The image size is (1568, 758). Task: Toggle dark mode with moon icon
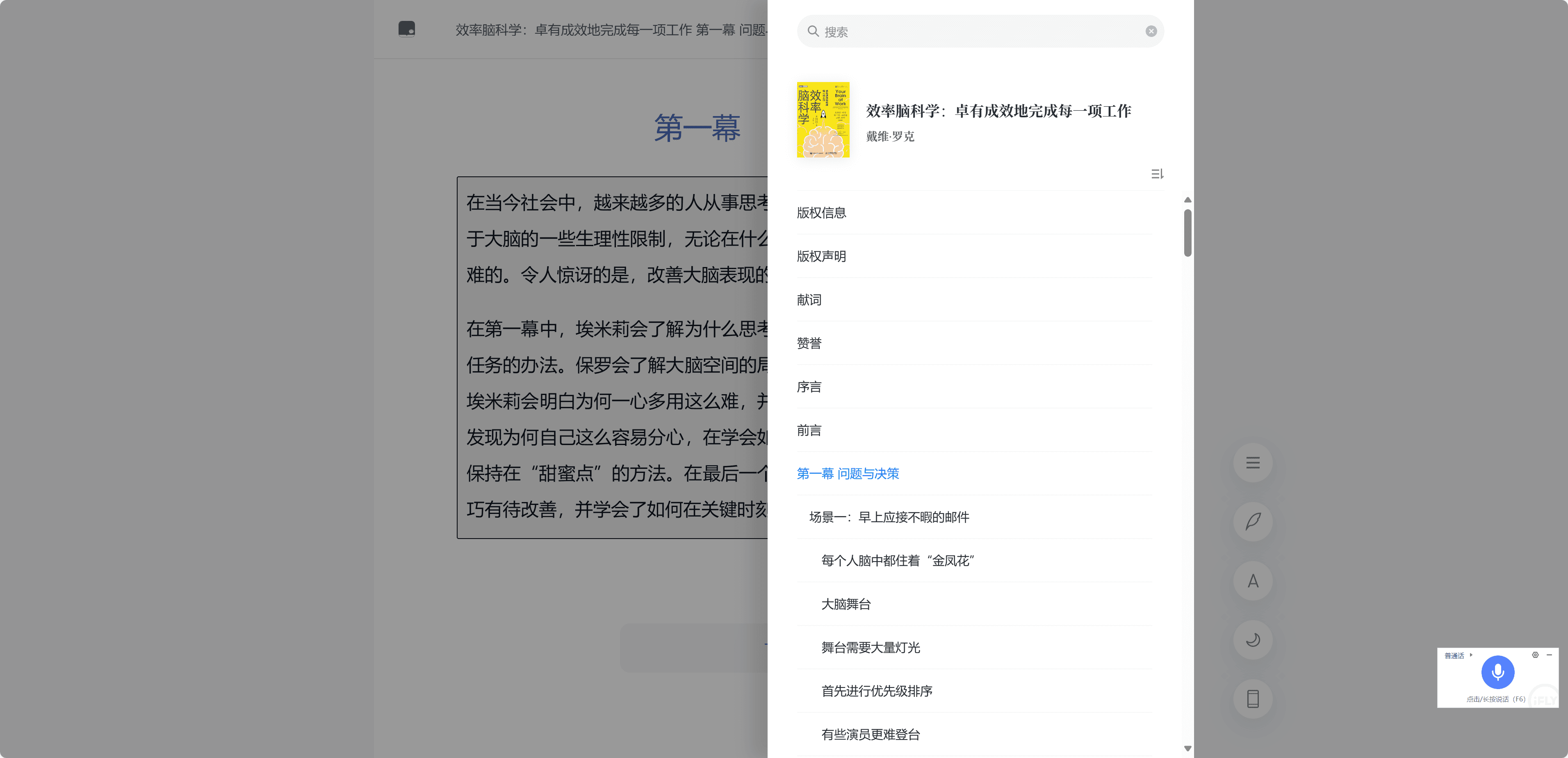(x=1252, y=640)
